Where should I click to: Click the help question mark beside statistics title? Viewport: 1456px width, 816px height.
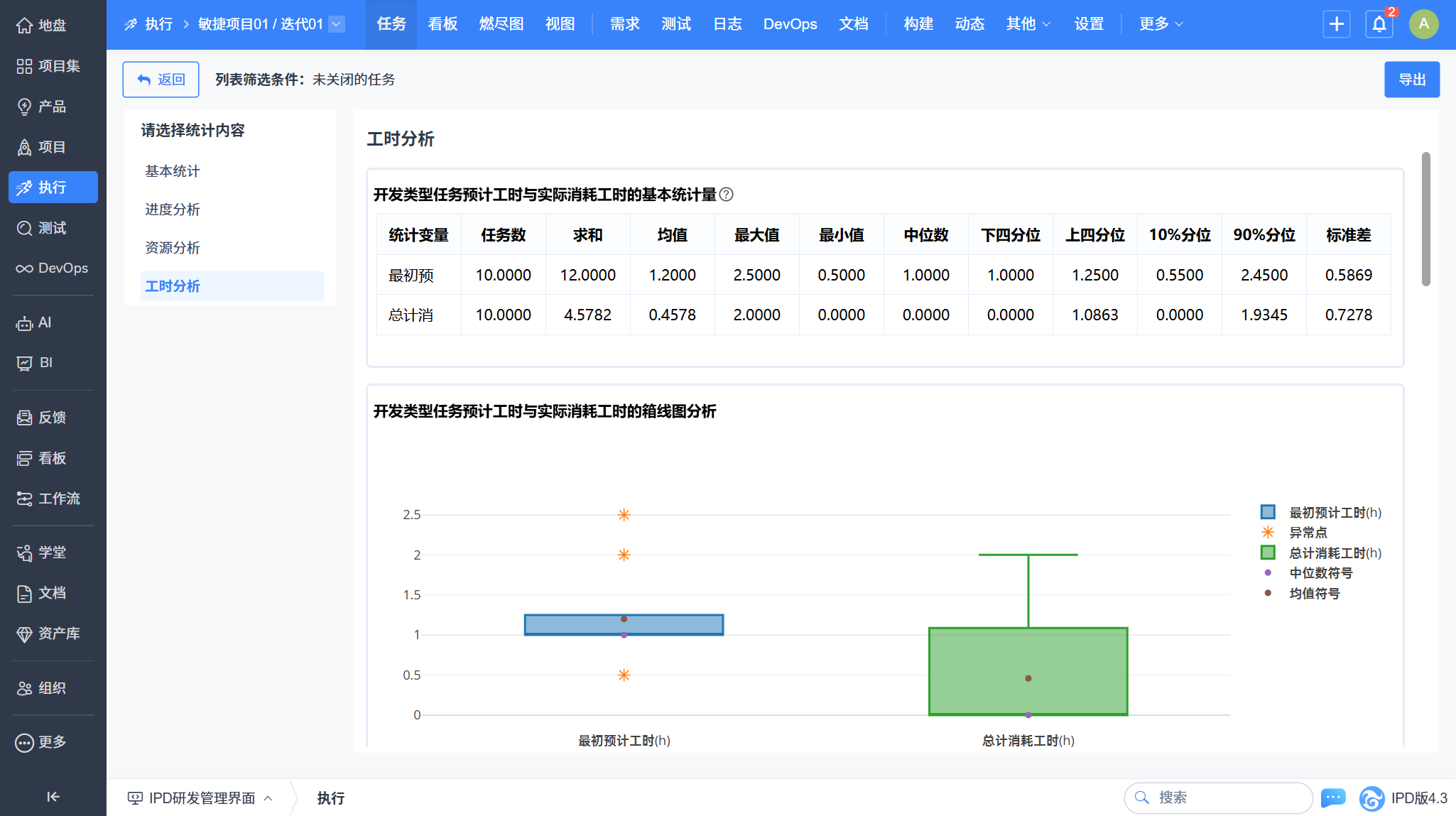click(x=726, y=195)
